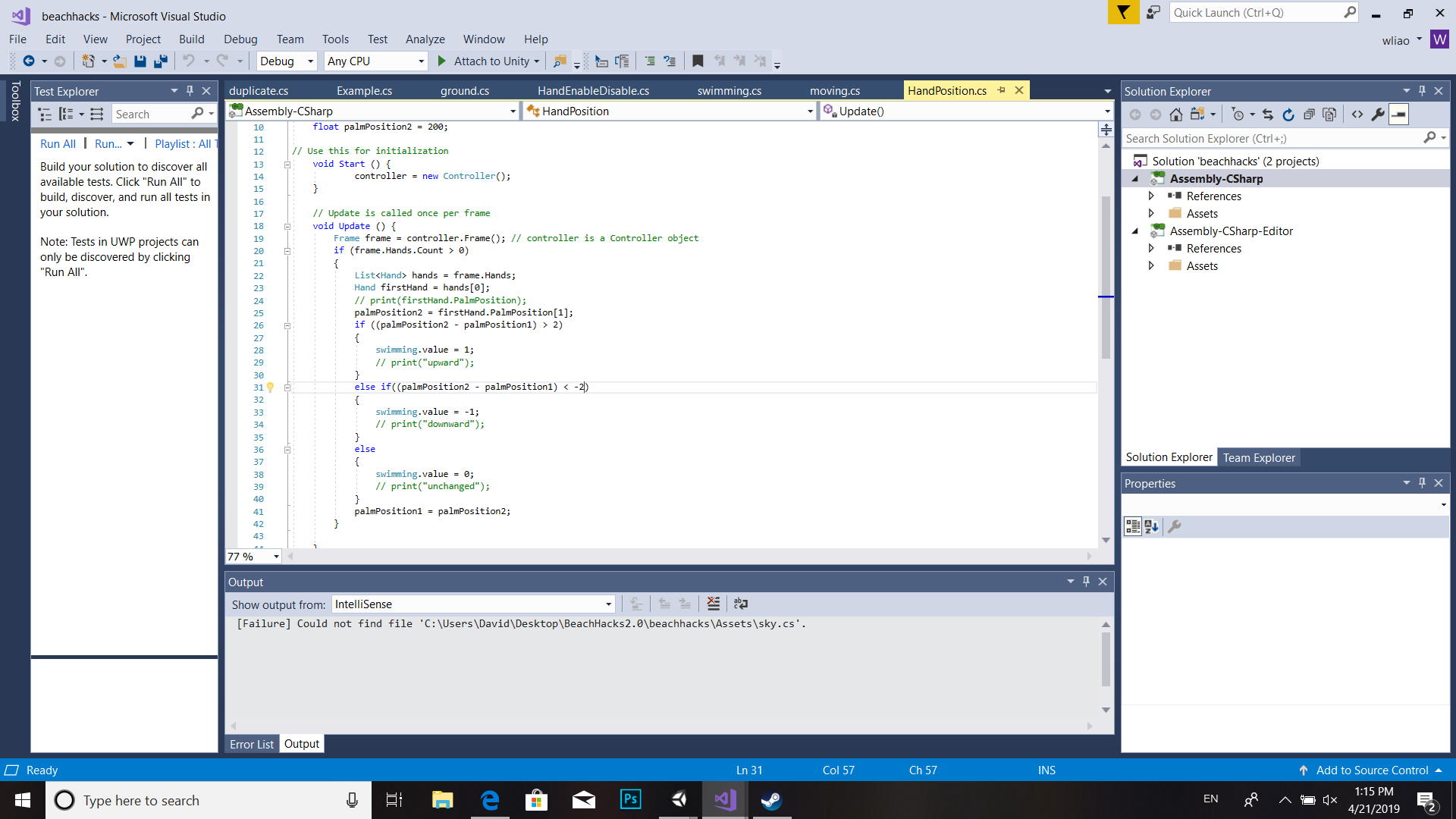Toggle word wrap in the Output panel

coord(741,604)
